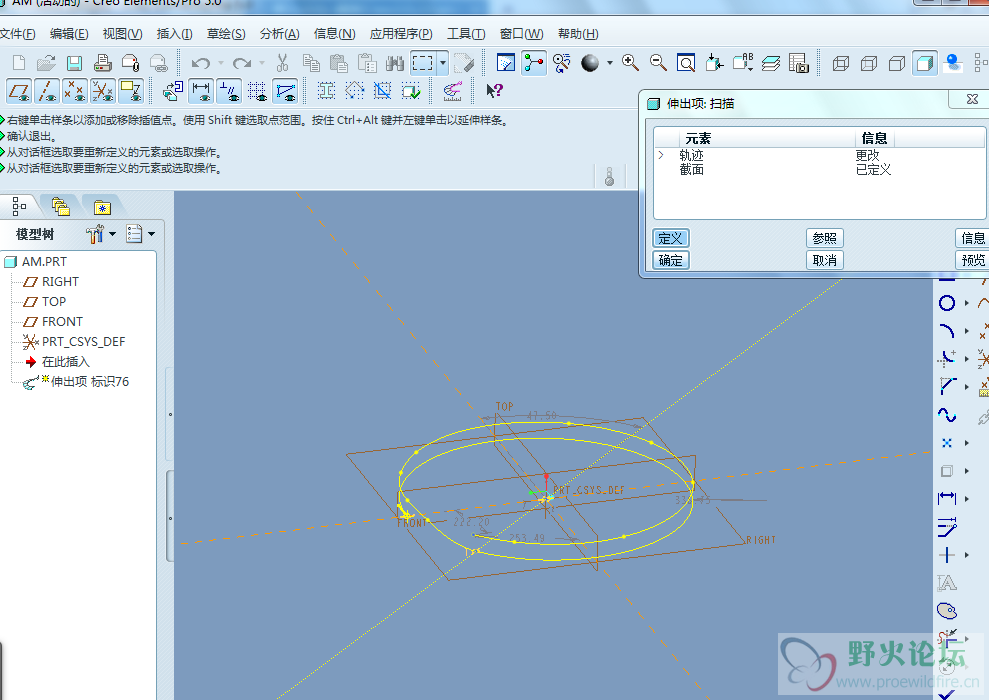Open the binoculars search tool

click(395, 63)
